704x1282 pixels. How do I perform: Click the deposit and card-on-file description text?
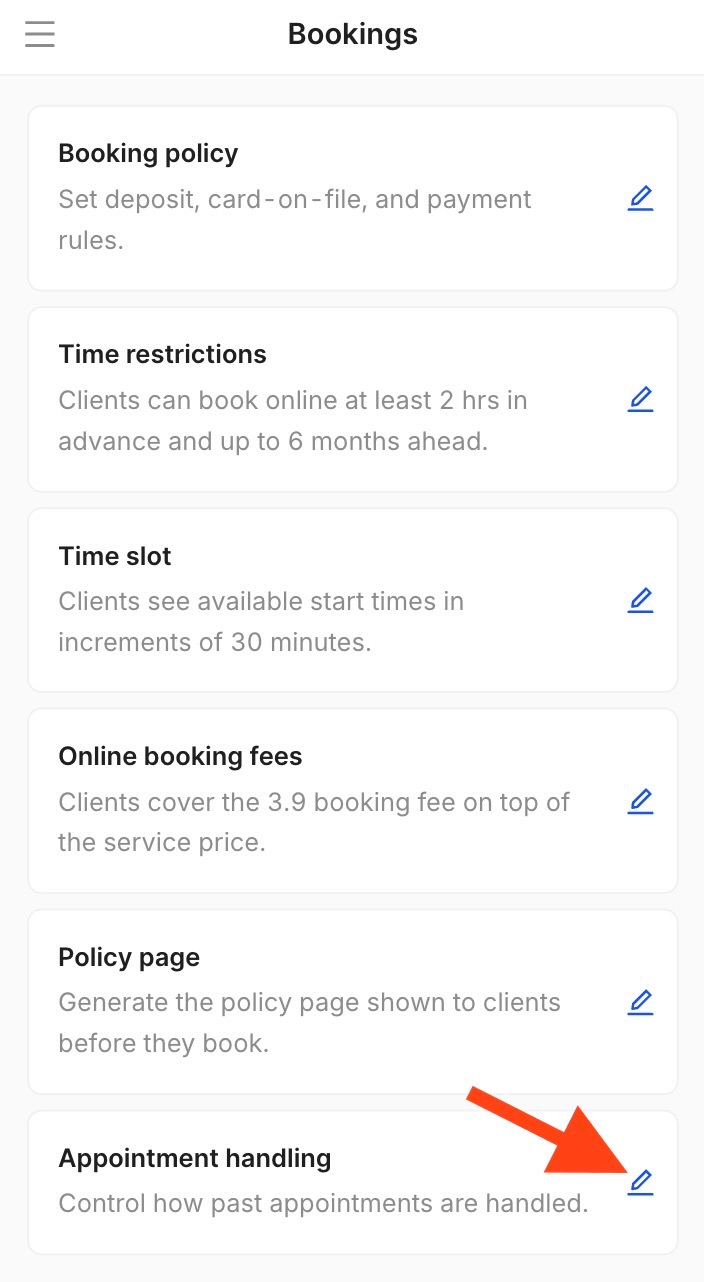pyautogui.click(x=295, y=220)
